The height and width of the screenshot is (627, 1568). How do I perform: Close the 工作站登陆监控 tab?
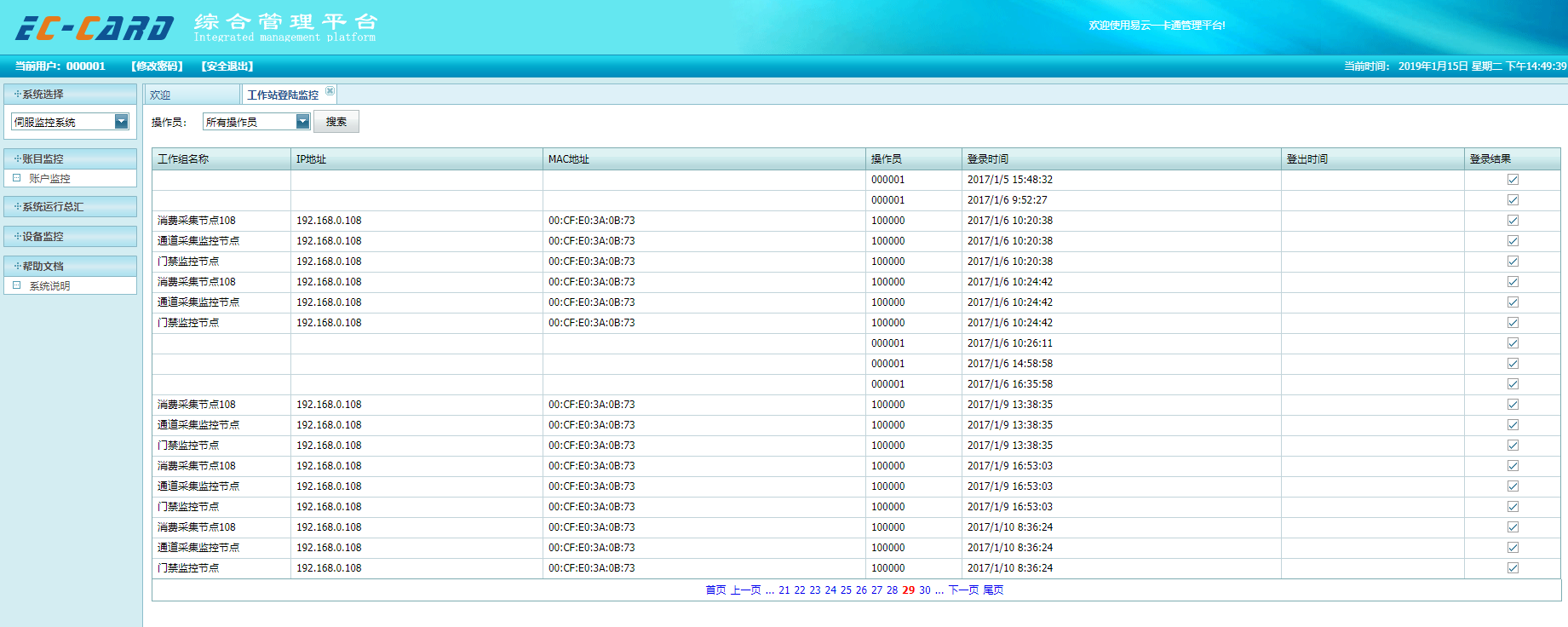coord(330,91)
